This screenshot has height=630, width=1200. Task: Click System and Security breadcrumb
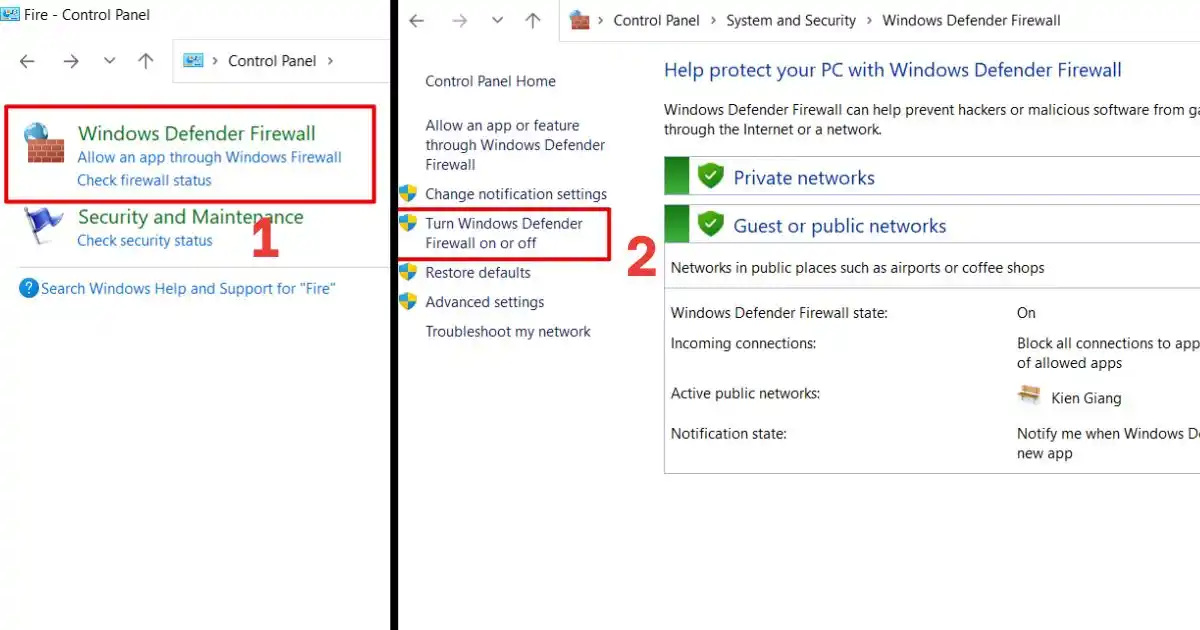791,20
